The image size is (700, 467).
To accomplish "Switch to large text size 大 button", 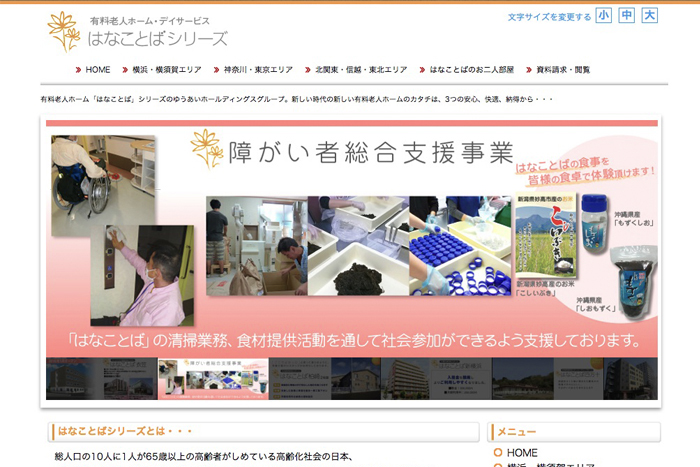I will [x=650, y=16].
